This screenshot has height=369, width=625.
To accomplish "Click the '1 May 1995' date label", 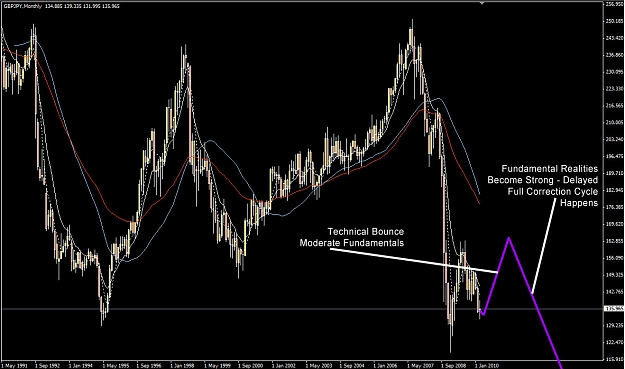I will coord(116,365).
